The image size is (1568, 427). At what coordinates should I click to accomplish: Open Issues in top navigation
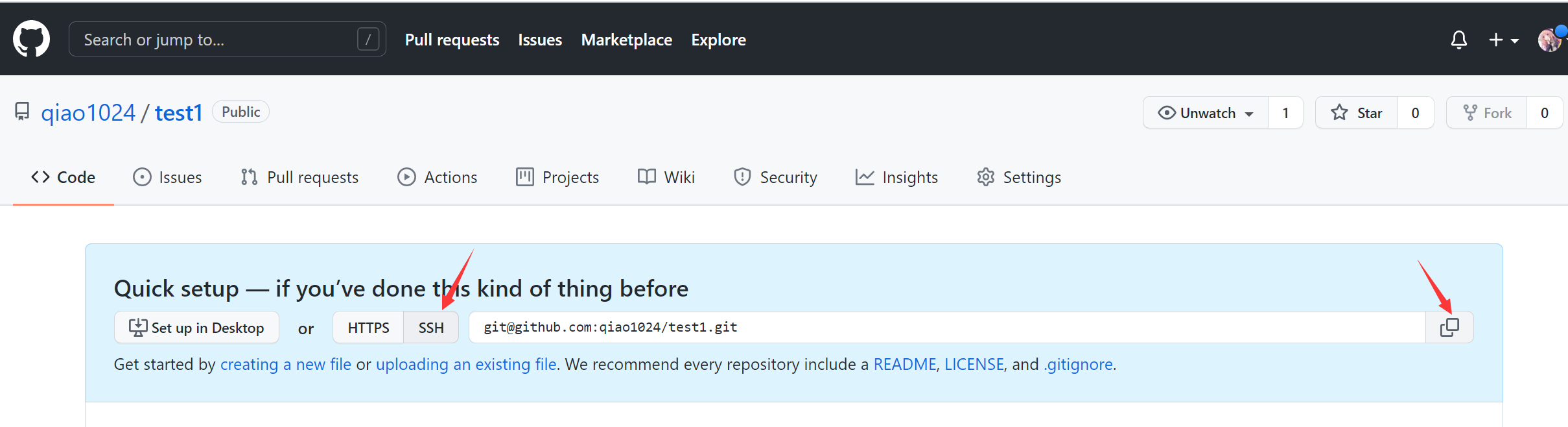[540, 40]
